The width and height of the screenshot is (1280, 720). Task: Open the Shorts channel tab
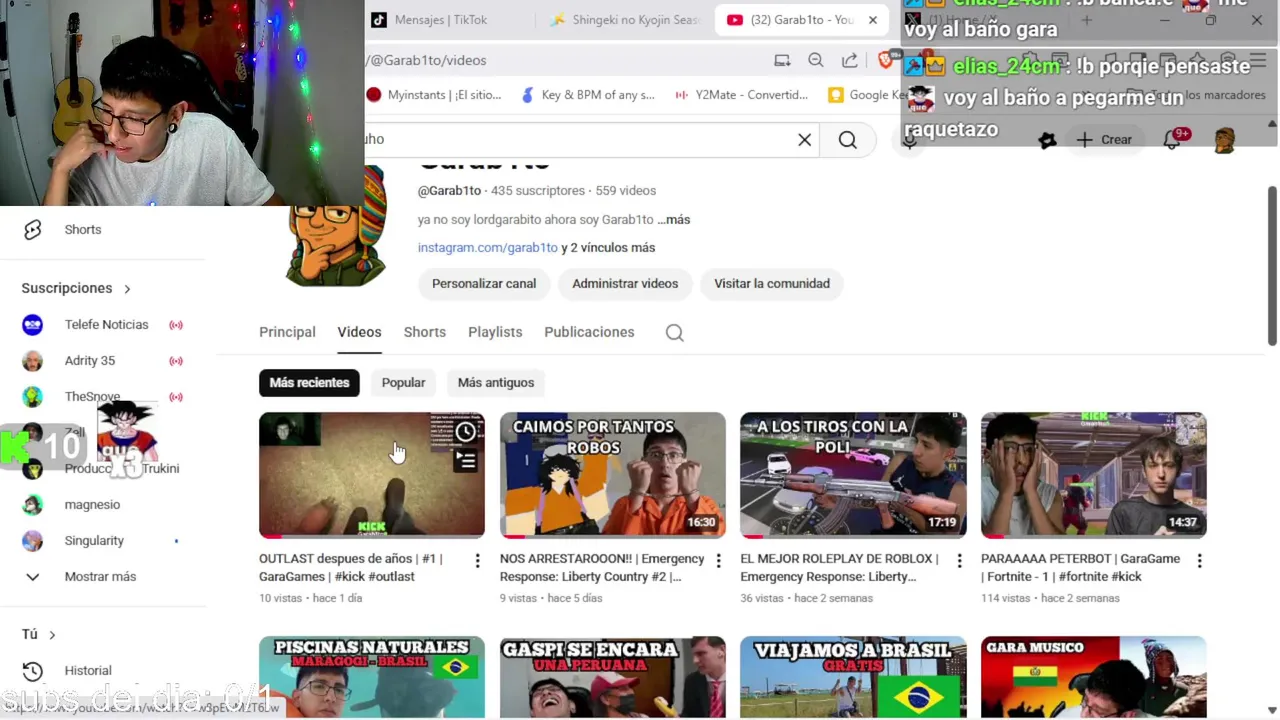coord(425,332)
